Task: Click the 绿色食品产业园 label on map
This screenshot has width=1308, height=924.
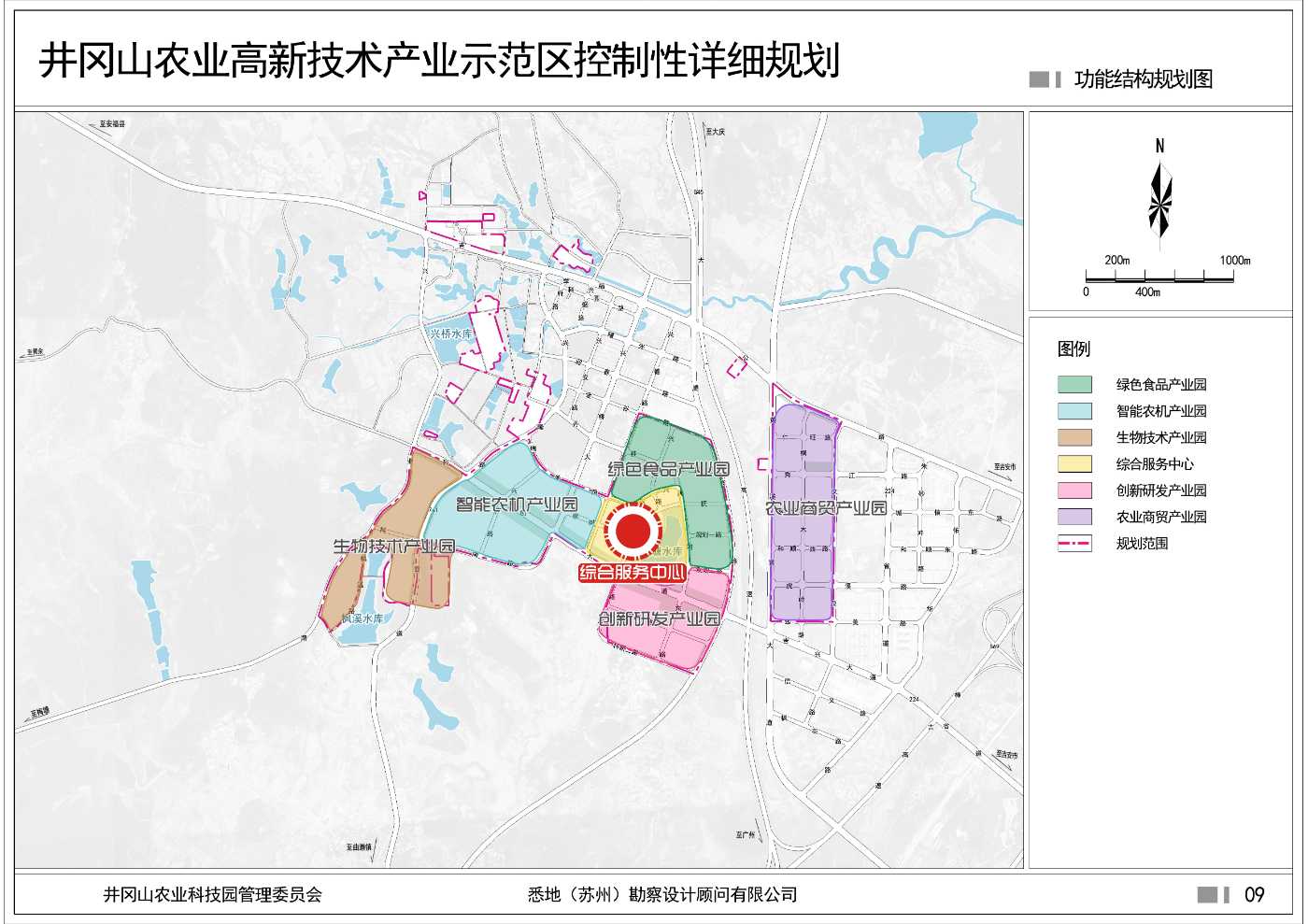Action: coord(667,469)
